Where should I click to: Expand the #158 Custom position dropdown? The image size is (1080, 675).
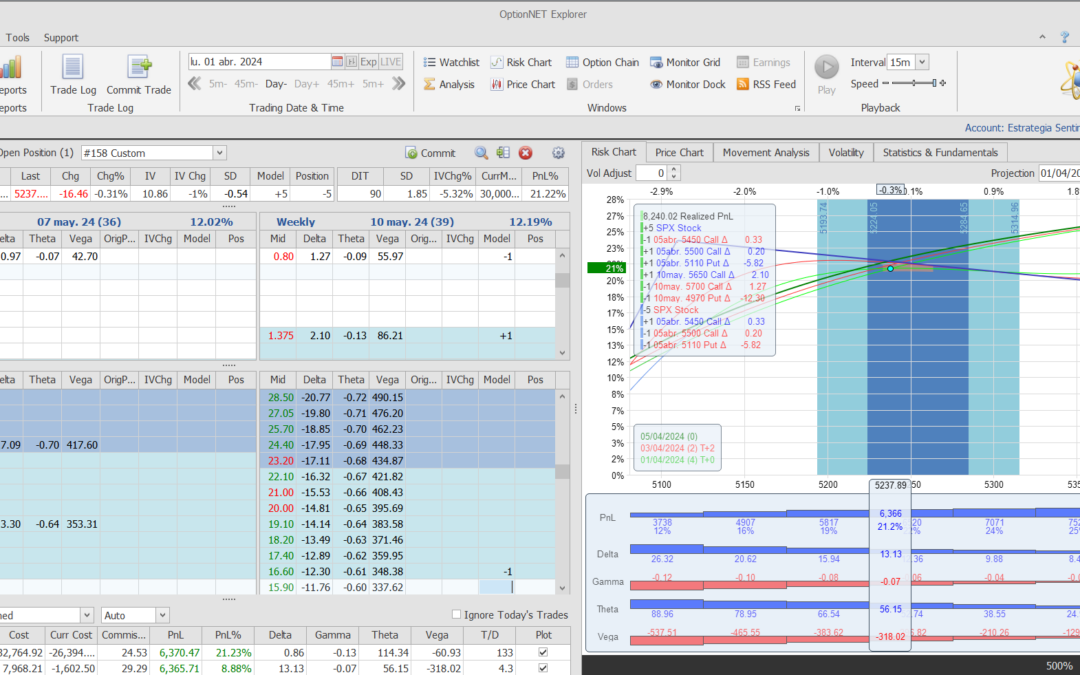click(x=220, y=153)
